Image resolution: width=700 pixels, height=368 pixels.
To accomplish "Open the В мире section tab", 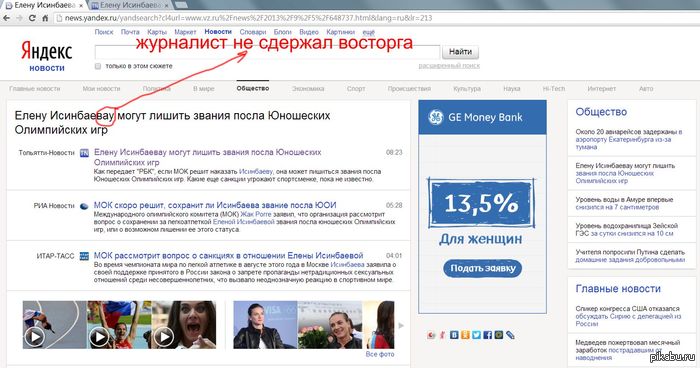I will click(x=204, y=89).
